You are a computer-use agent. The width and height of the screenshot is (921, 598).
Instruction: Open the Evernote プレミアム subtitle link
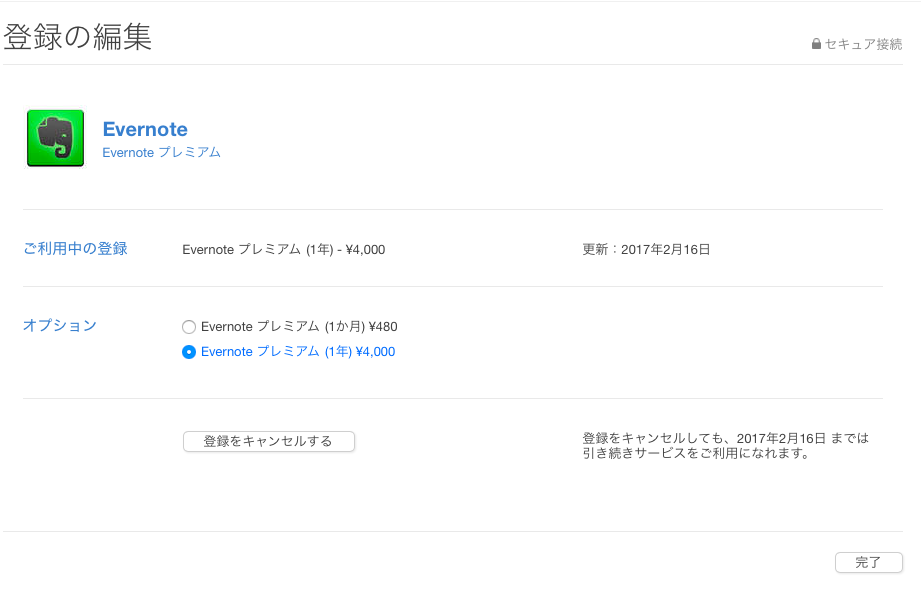tap(161, 153)
